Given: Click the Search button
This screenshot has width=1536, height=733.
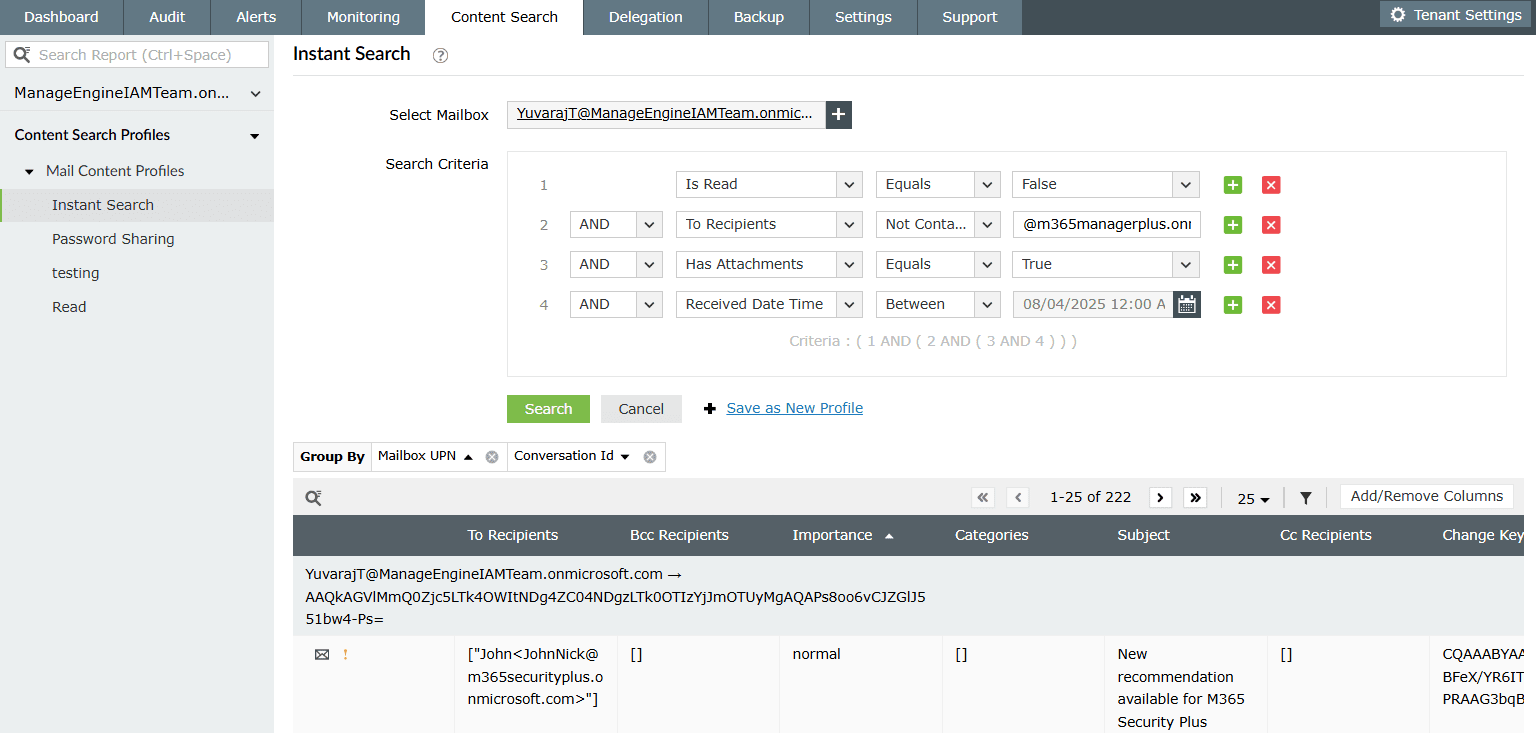Looking at the screenshot, I should pyautogui.click(x=548, y=408).
